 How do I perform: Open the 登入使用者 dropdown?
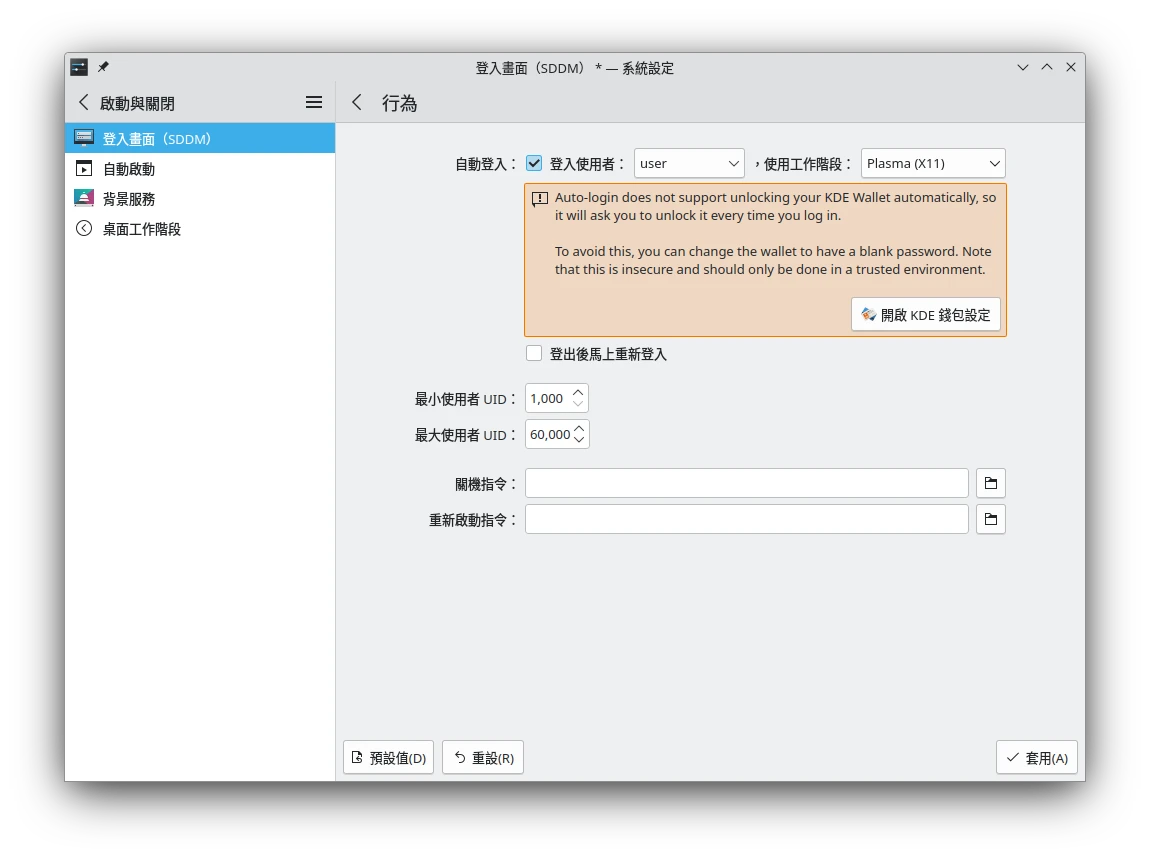pos(689,163)
